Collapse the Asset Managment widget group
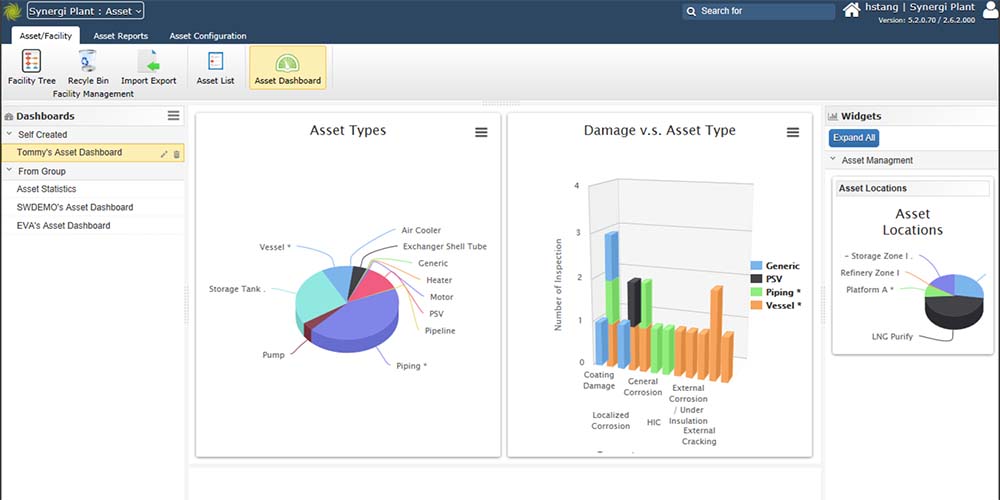Image resolution: width=1000 pixels, height=500 pixels. pos(833,160)
